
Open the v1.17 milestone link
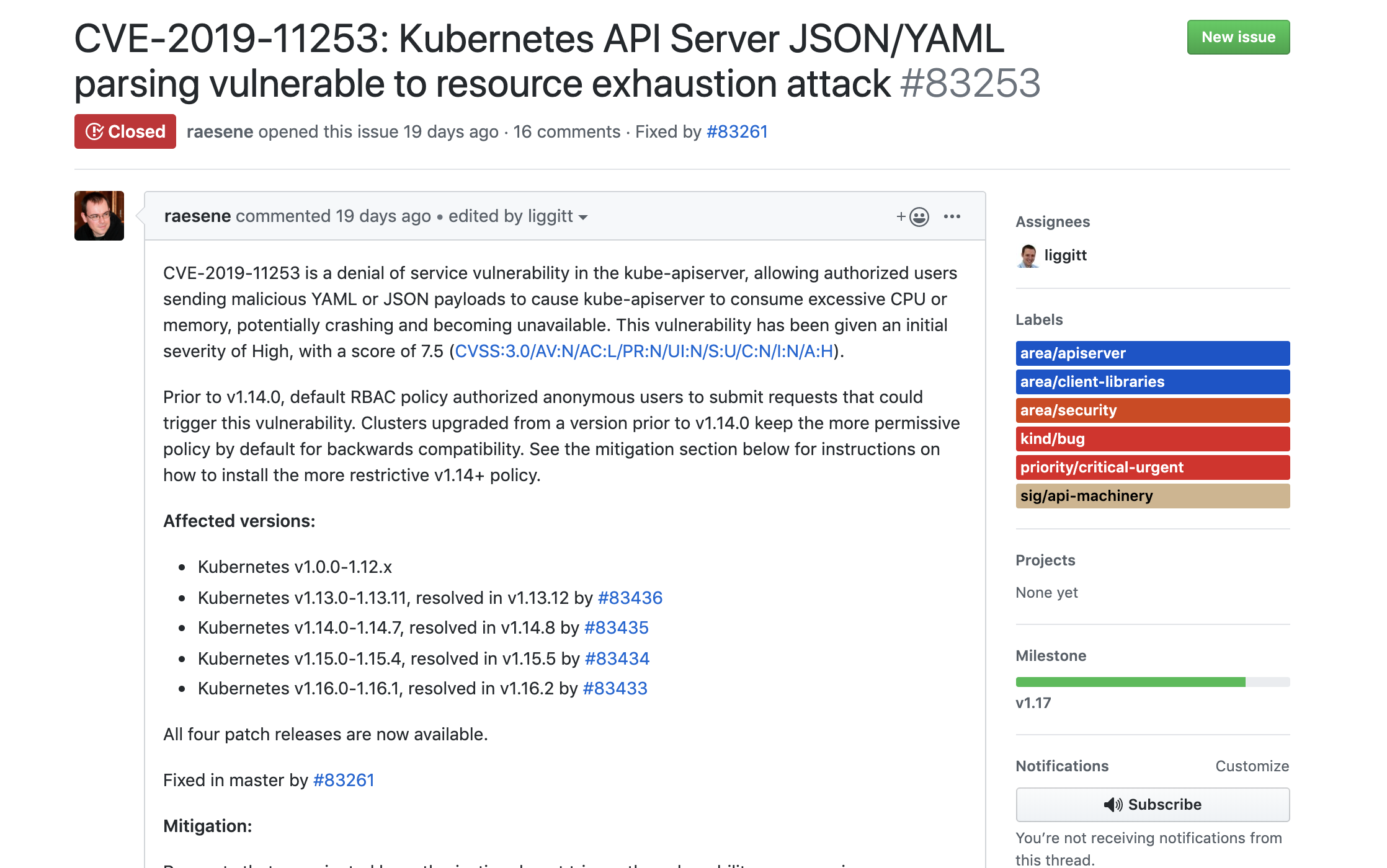pos(1033,703)
